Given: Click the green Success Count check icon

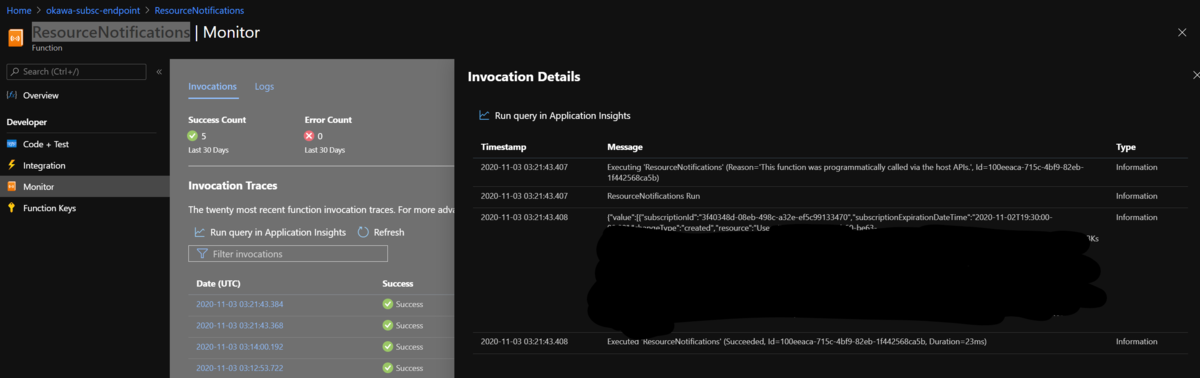Looking at the screenshot, I should click(193, 136).
